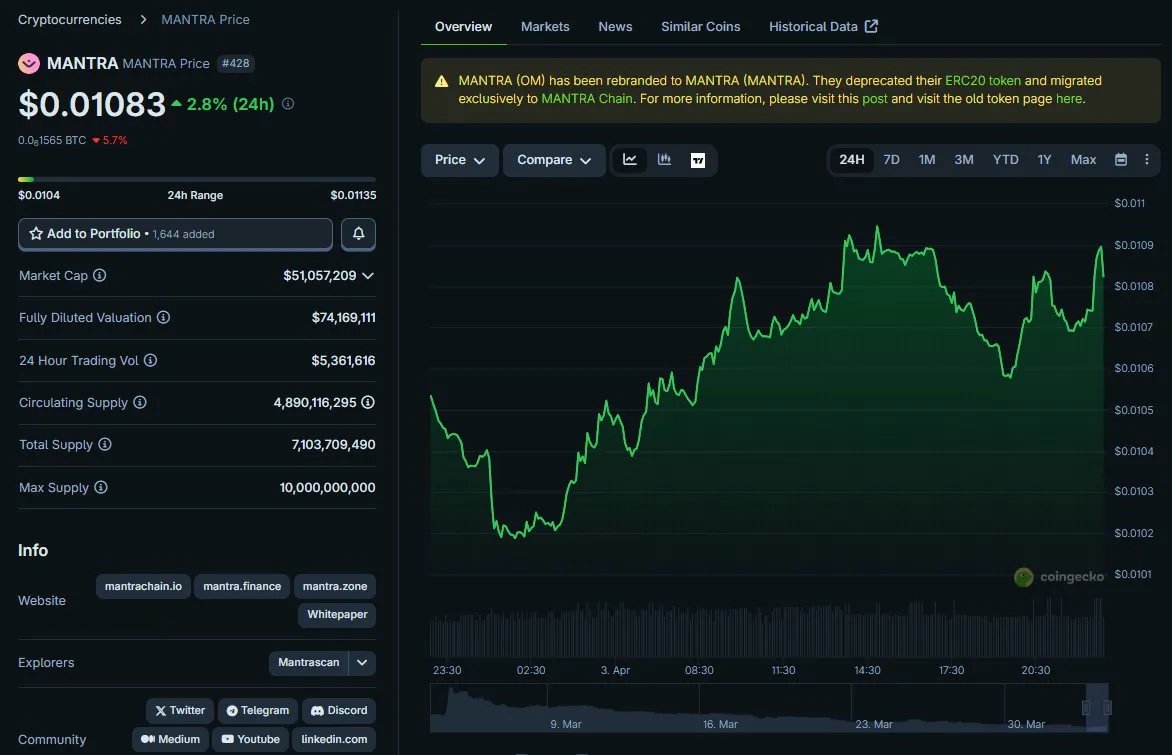Open the Compare dropdown

click(554, 160)
